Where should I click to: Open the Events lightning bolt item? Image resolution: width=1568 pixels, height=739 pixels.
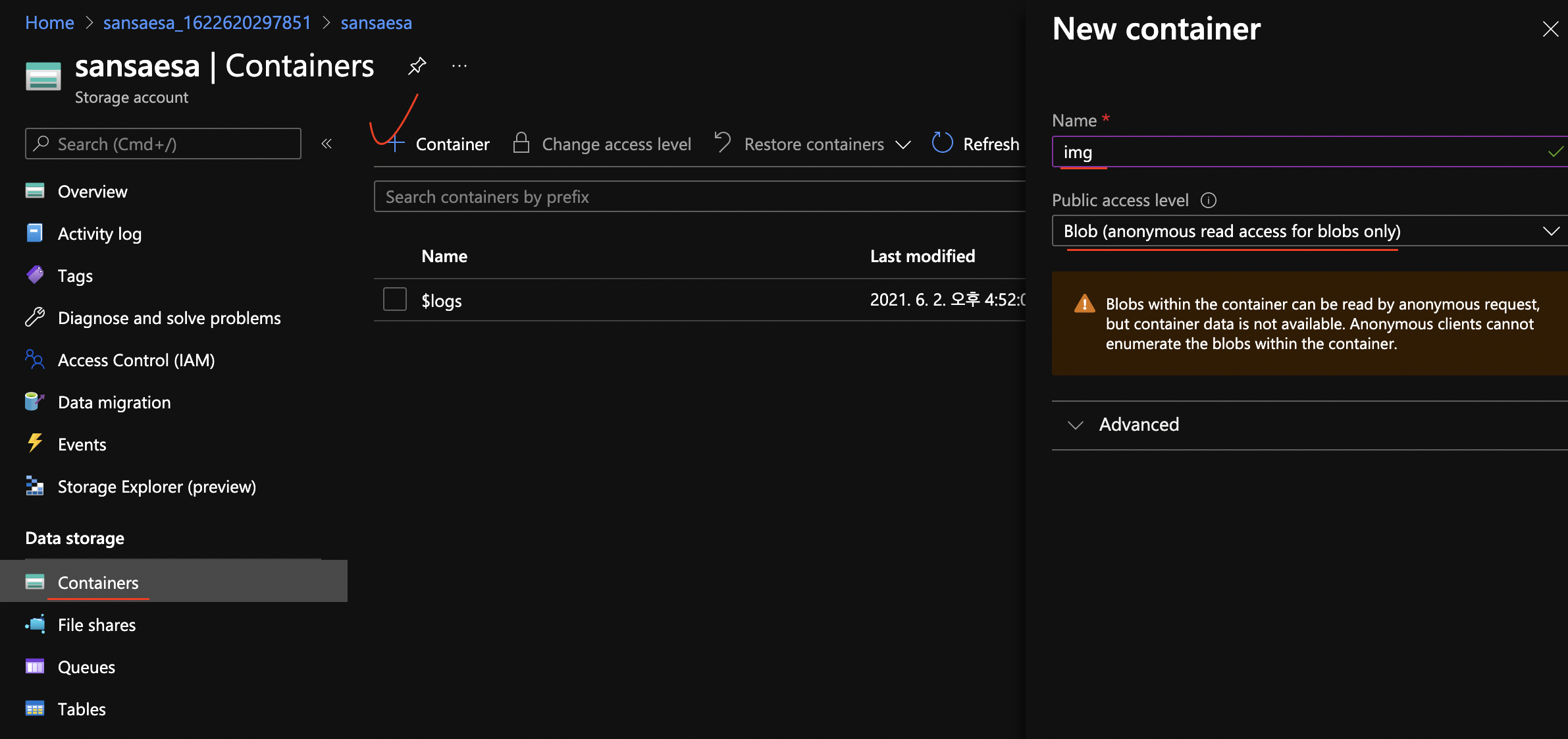[x=82, y=445]
